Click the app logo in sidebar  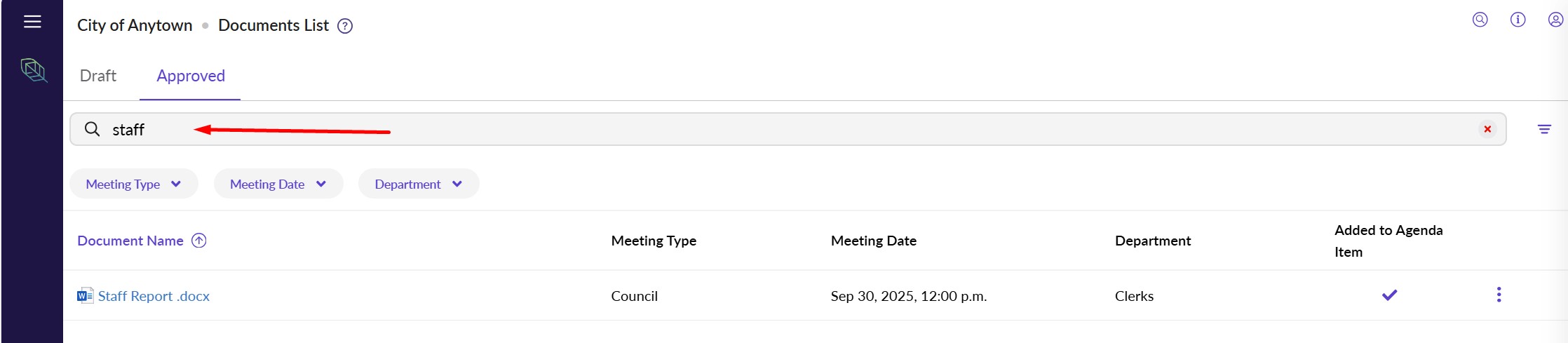click(33, 70)
